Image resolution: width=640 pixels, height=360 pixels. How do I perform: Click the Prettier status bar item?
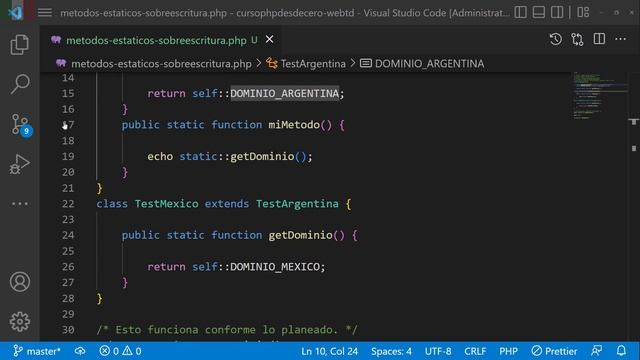(x=554, y=351)
